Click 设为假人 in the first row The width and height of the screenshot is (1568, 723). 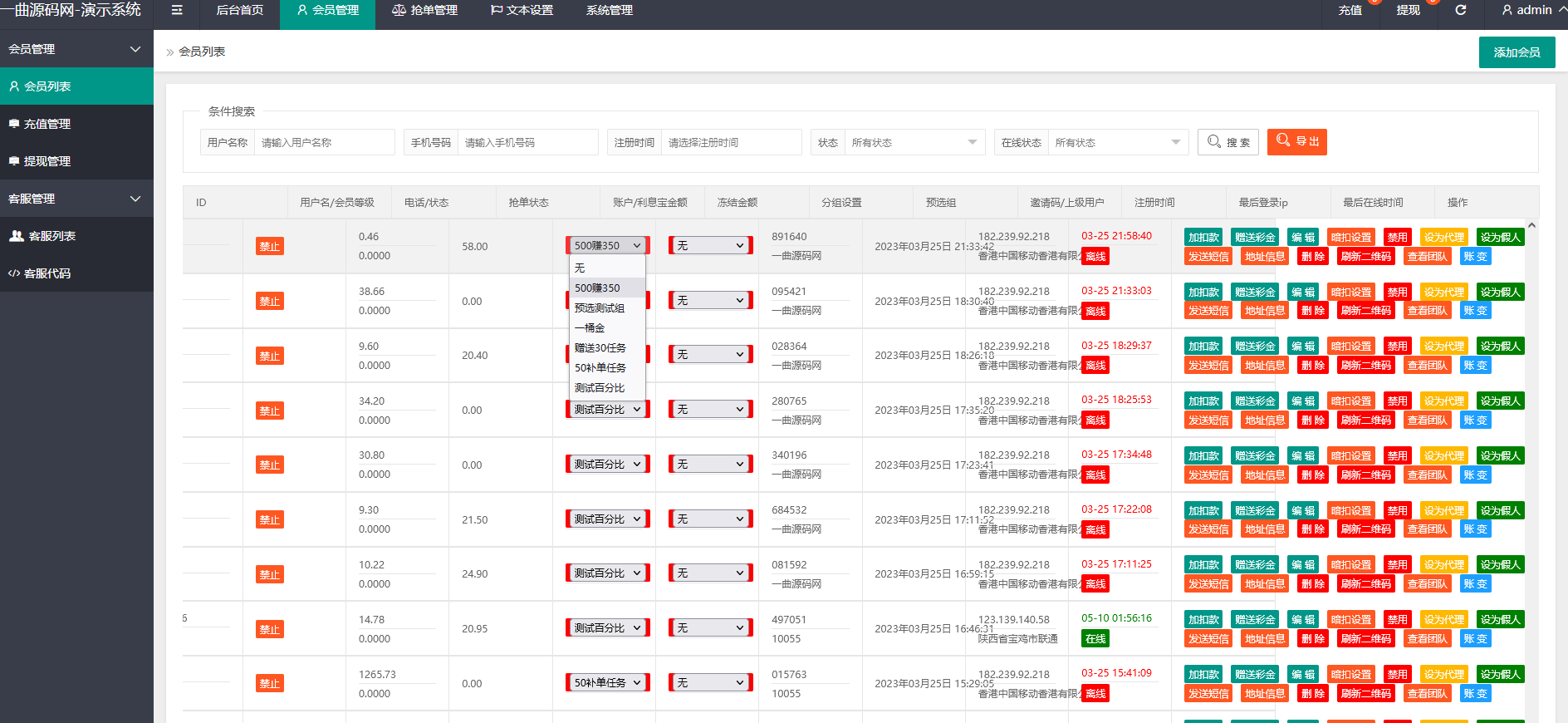click(x=1500, y=238)
